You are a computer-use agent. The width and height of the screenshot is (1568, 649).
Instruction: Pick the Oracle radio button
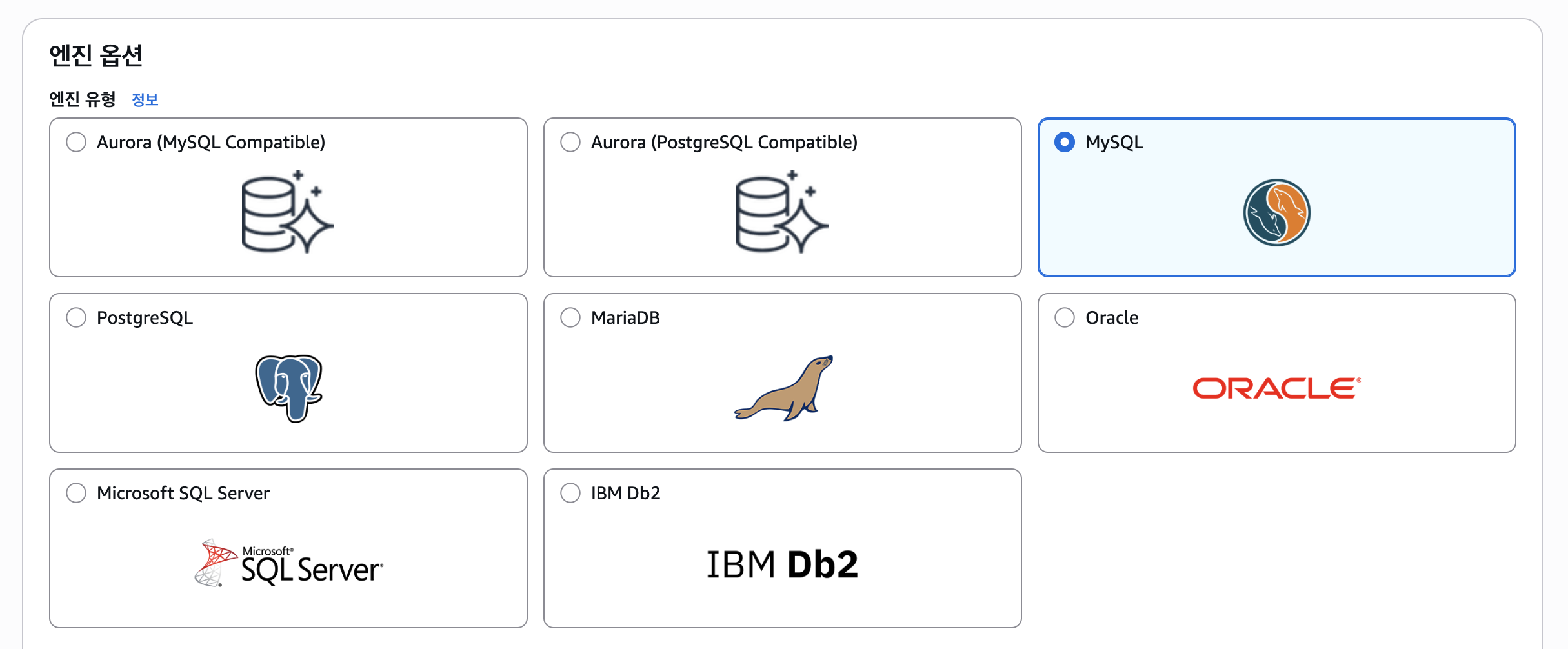click(x=1065, y=317)
